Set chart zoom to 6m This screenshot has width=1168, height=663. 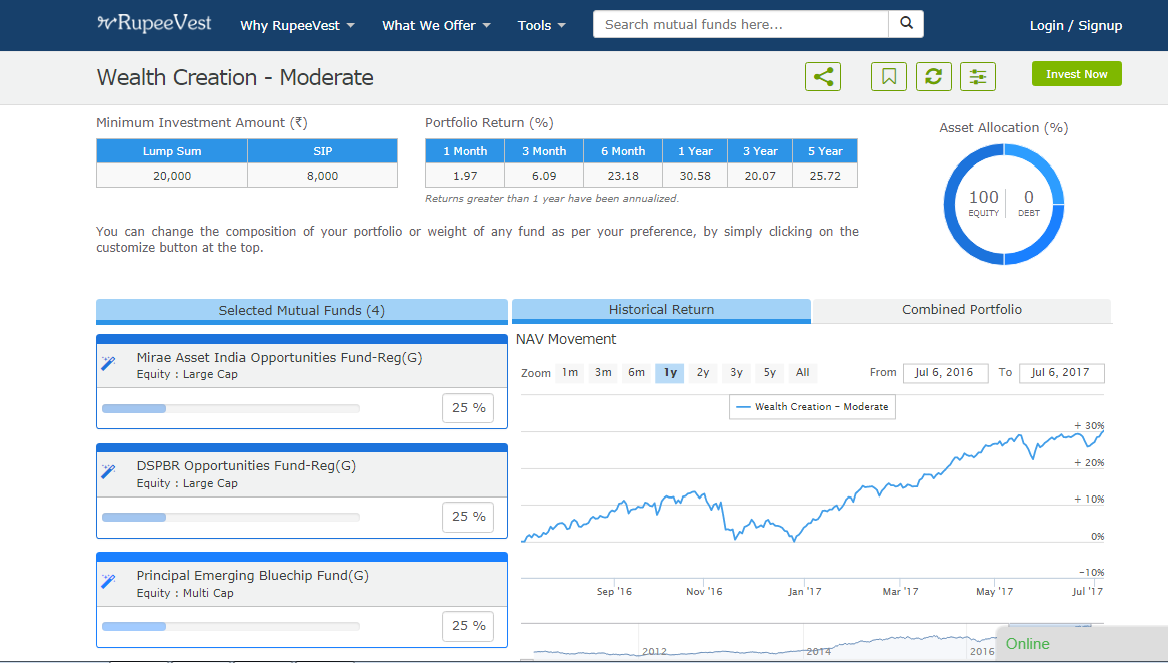point(636,372)
